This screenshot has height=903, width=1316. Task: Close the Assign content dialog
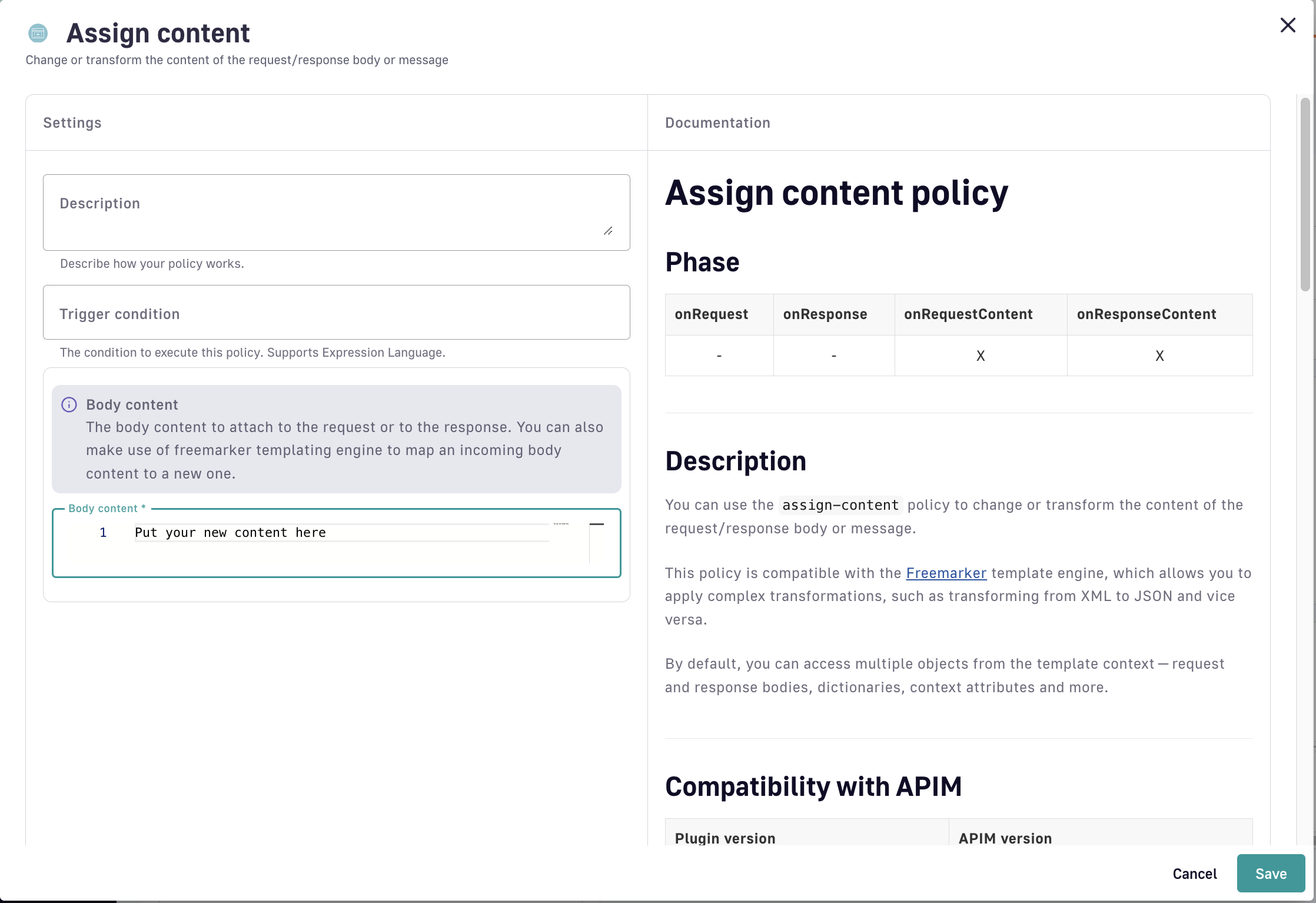click(1288, 25)
